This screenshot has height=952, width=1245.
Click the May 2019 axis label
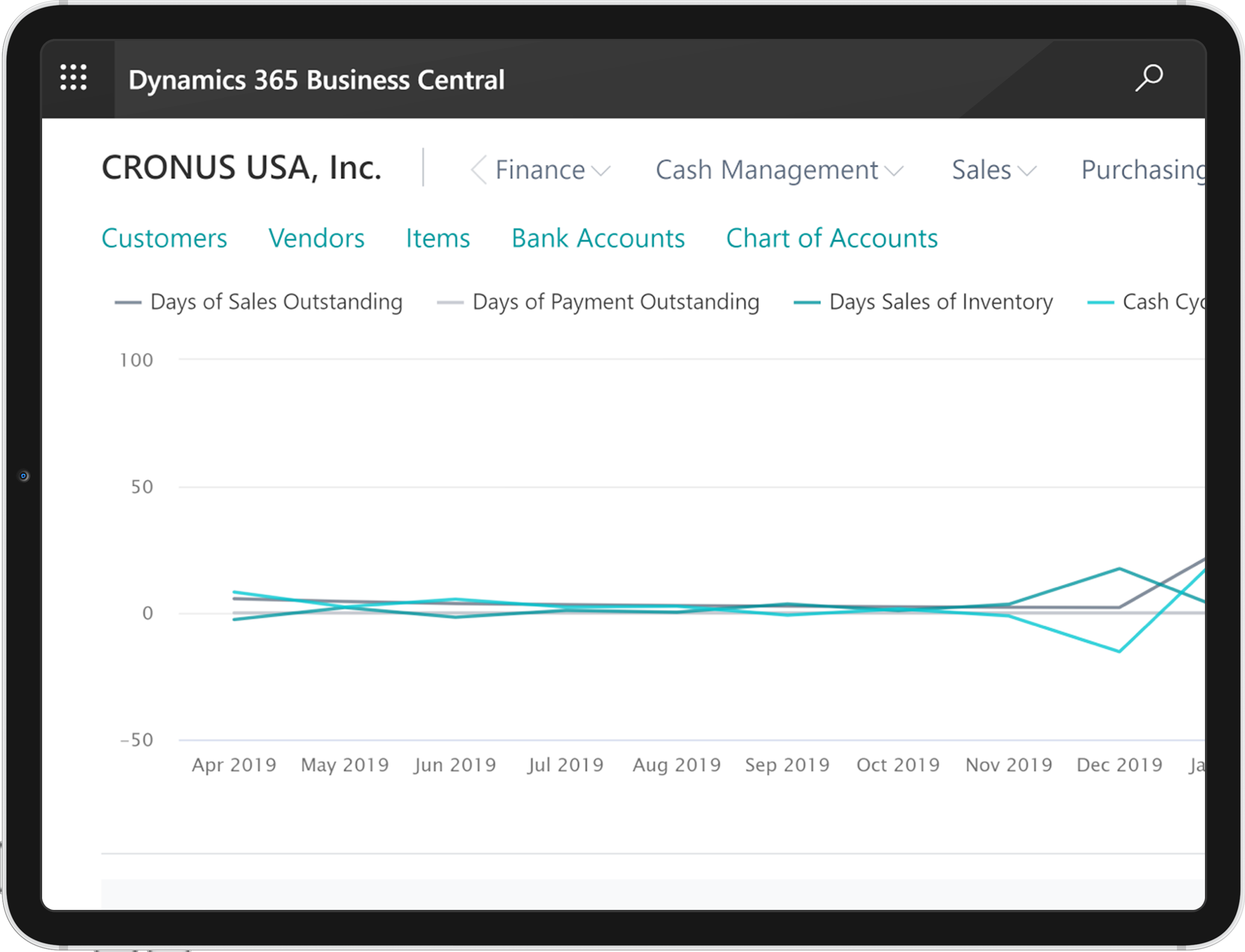(345, 765)
